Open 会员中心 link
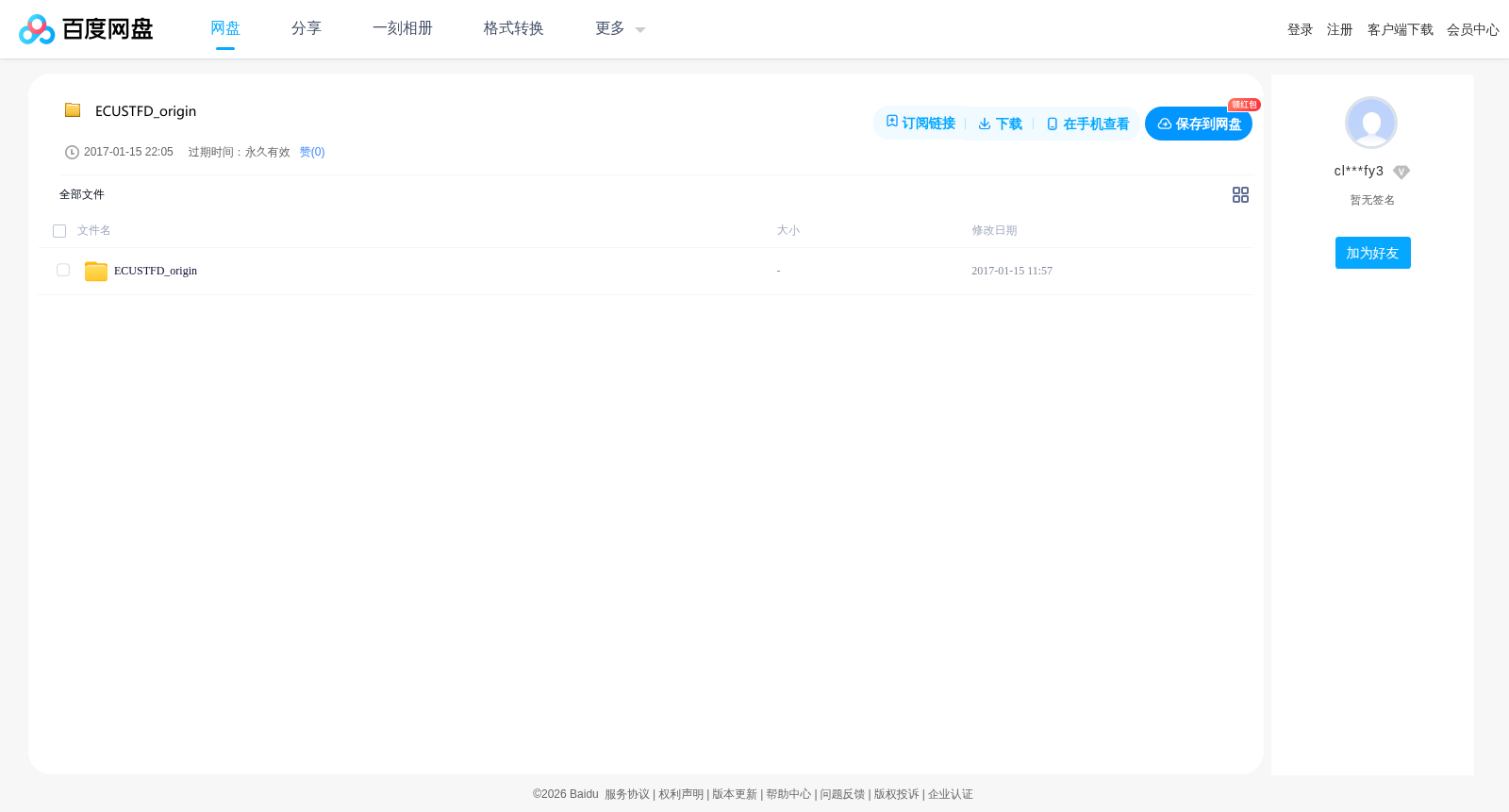Viewport: 1509px width, 812px height. pyautogui.click(x=1473, y=29)
